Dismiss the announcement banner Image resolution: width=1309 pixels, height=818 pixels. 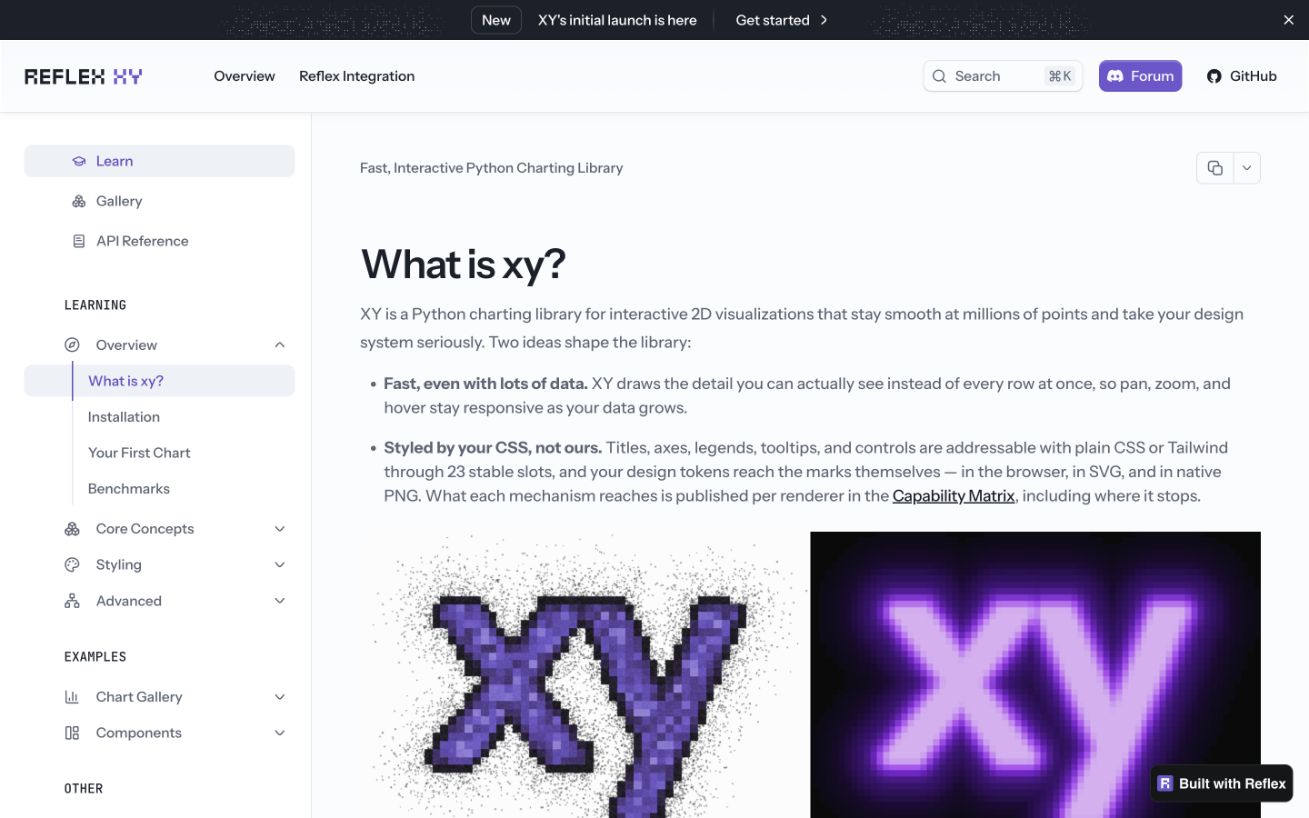pyautogui.click(x=1289, y=20)
